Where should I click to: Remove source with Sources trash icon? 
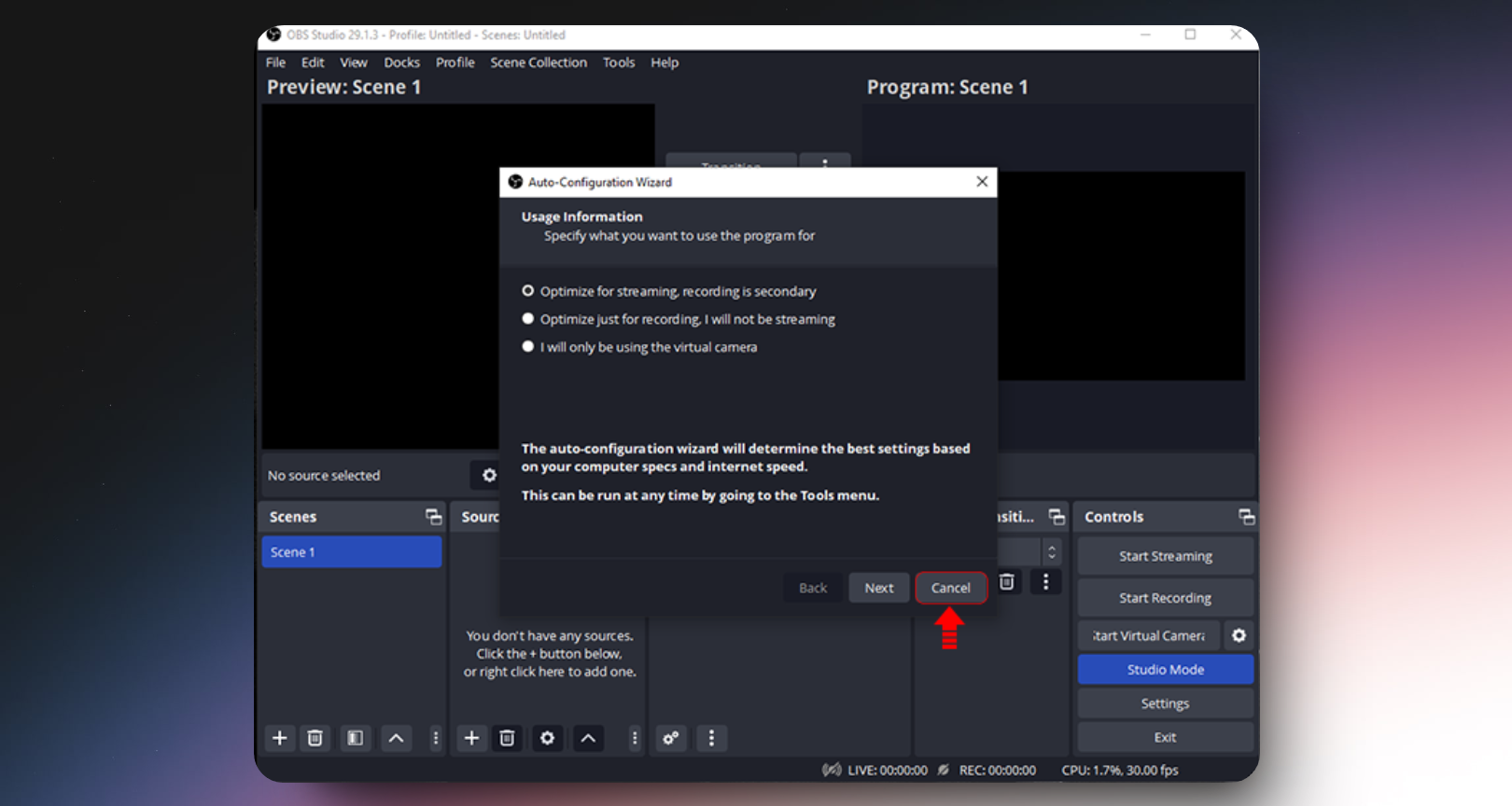point(507,738)
